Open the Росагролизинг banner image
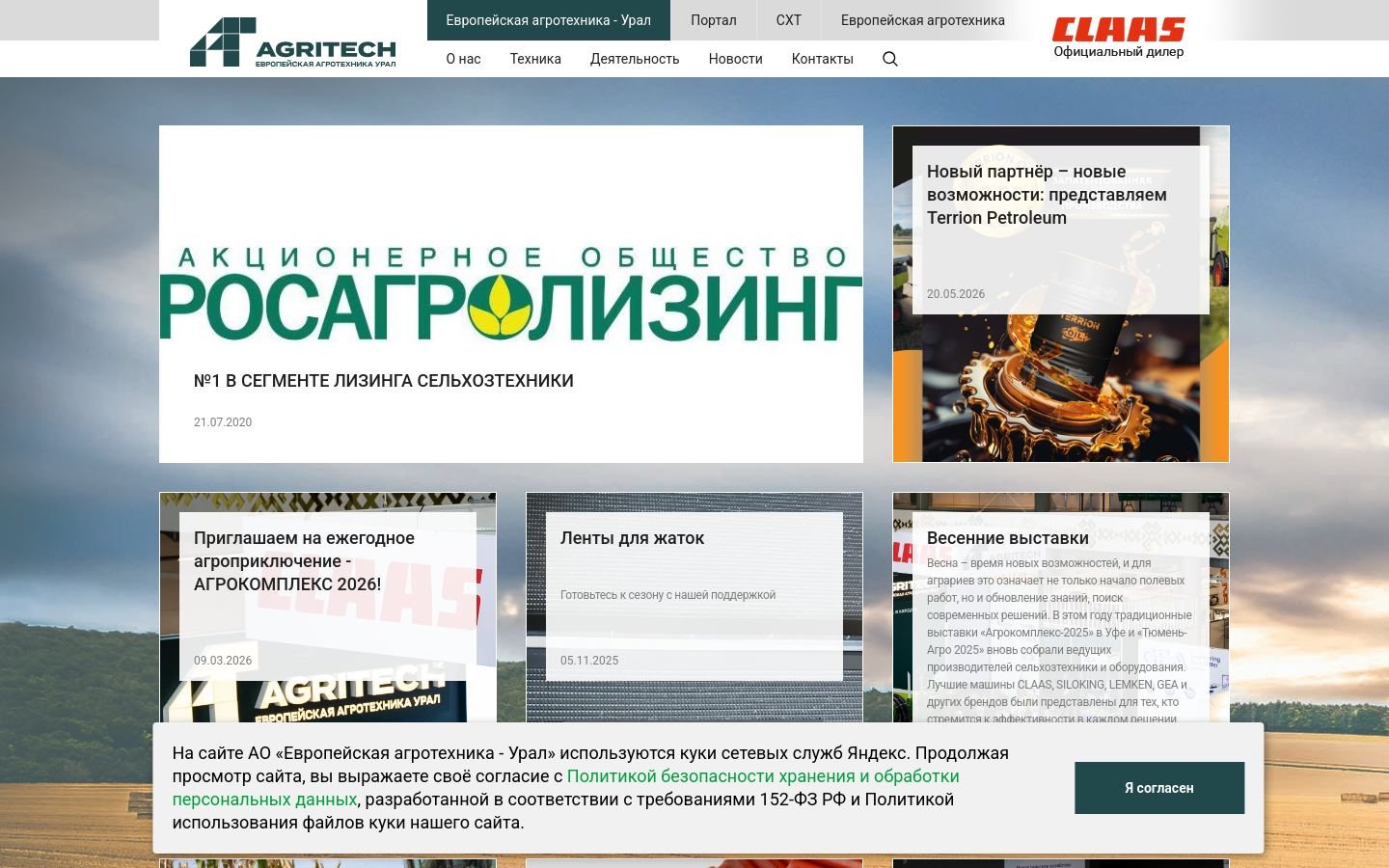The height and width of the screenshot is (868, 1389). click(511, 294)
